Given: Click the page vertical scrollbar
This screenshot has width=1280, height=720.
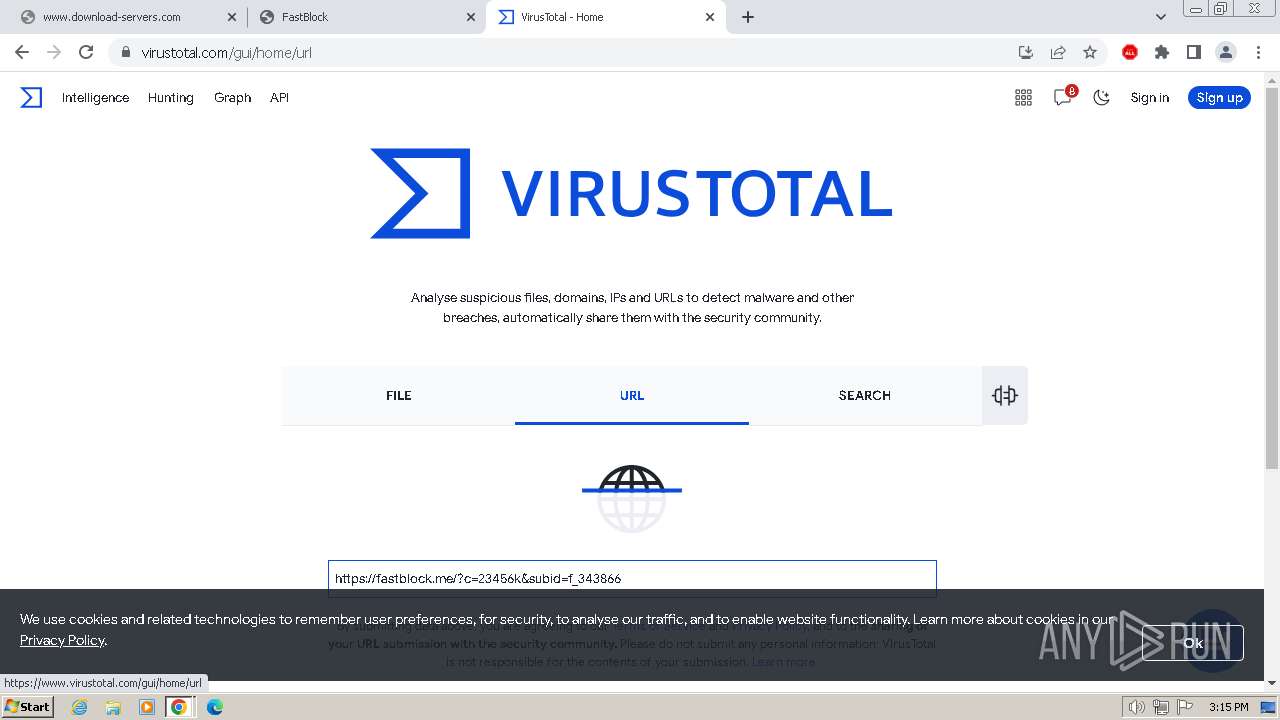Looking at the screenshot, I should pos(1271,278).
